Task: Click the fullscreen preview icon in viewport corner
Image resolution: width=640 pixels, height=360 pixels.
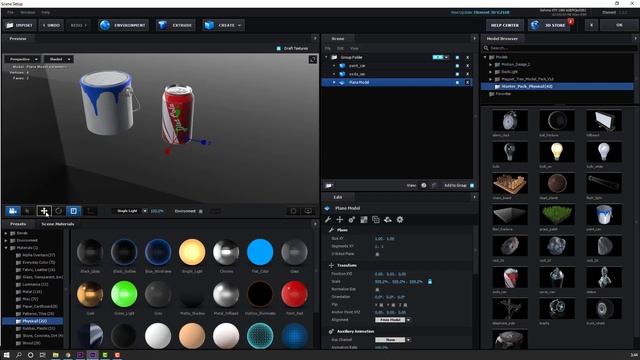Action: [x=313, y=60]
